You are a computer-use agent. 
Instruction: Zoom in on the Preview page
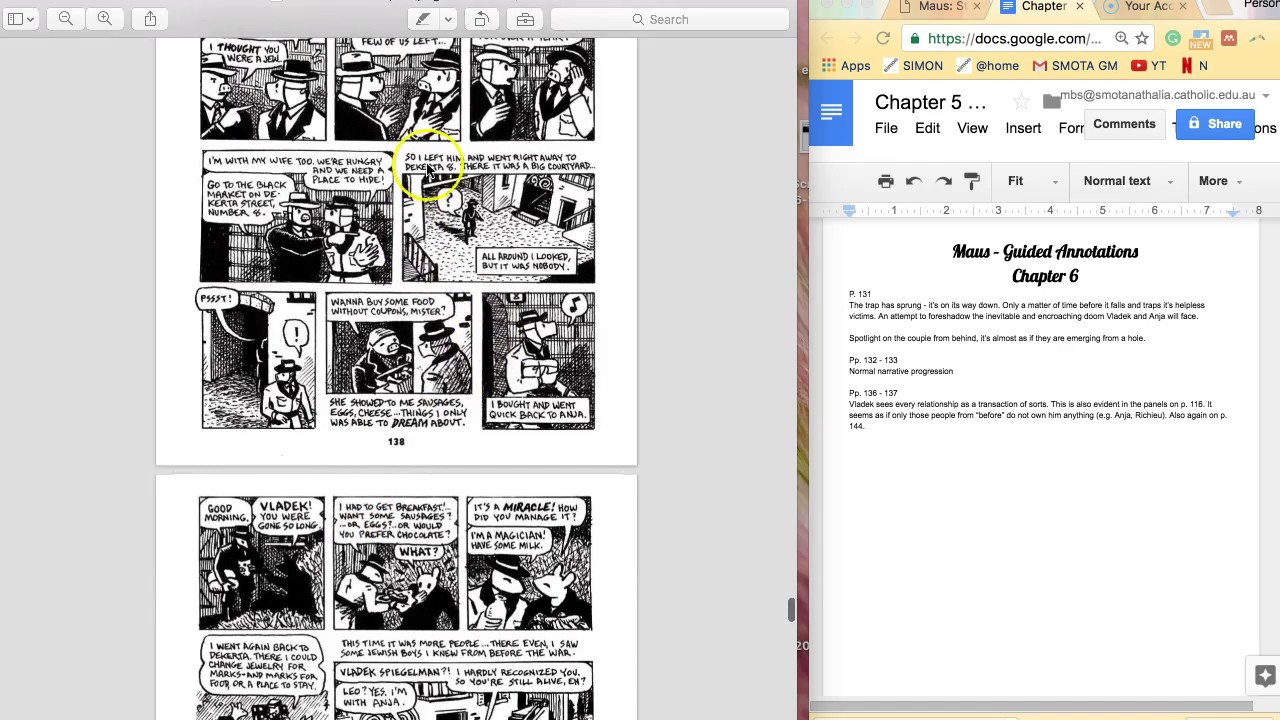104,19
